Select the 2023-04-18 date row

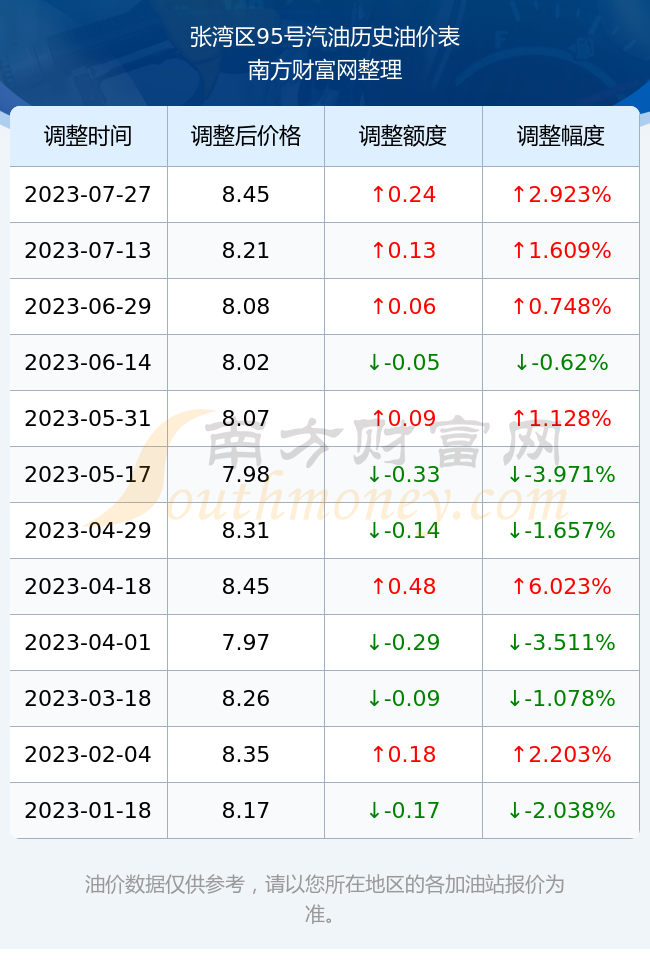(x=324, y=586)
